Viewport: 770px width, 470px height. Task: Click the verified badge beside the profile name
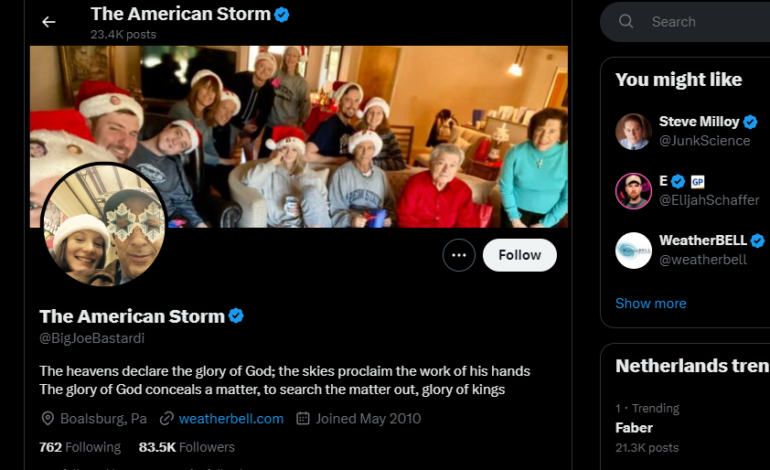coord(237,316)
